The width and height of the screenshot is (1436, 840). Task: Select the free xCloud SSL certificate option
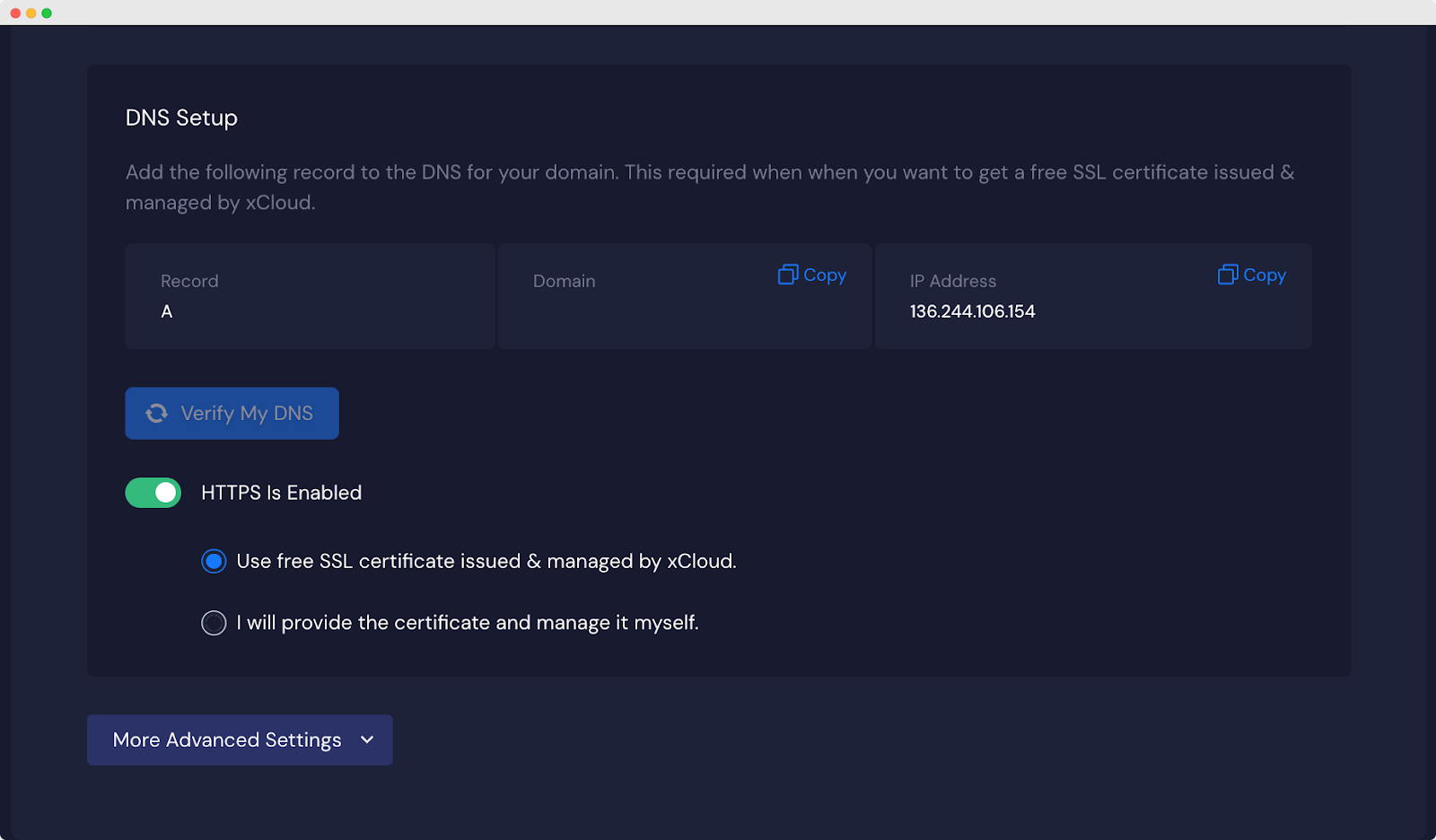click(213, 561)
